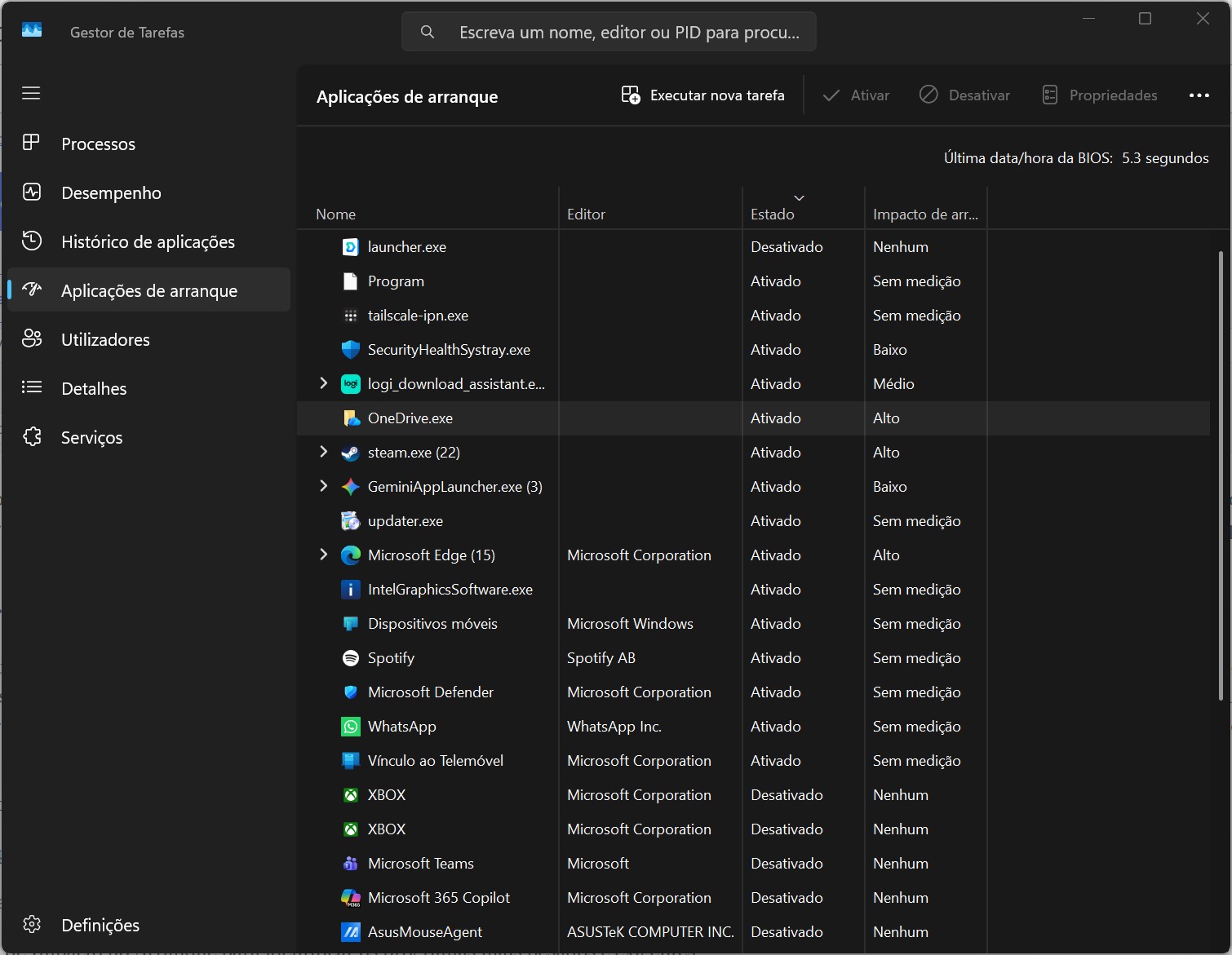The width and height of the screenshot is (1232, 955).
Task: Click the Microsoft Edge icon
Action: [x=351, y=555]
